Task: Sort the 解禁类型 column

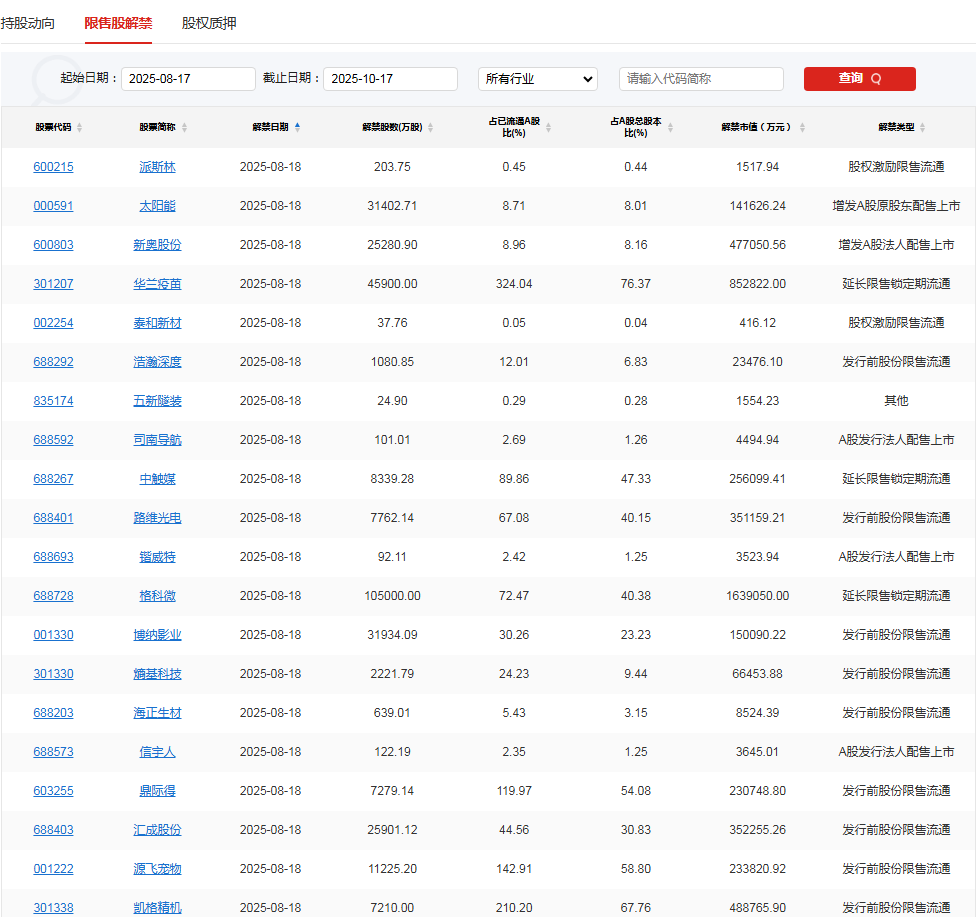Action: click(x=920, y=127)
